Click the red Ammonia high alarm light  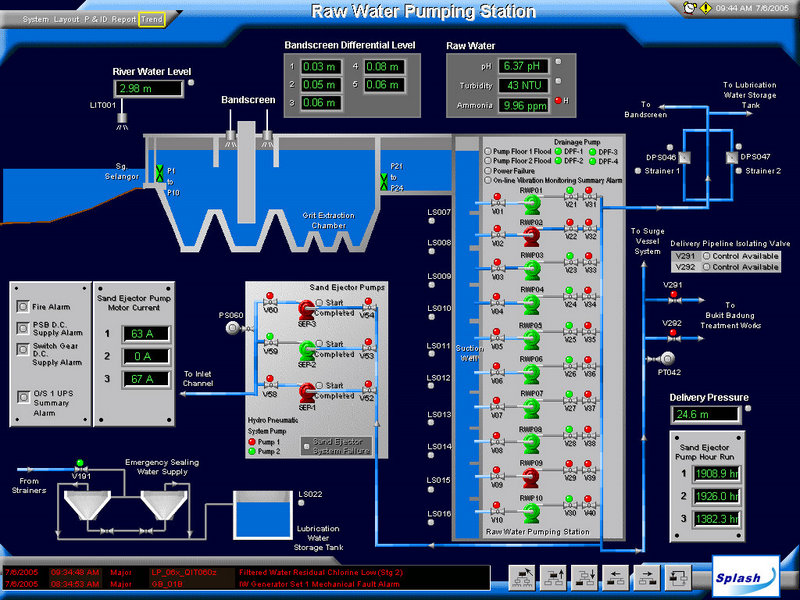tap(558, 101)
